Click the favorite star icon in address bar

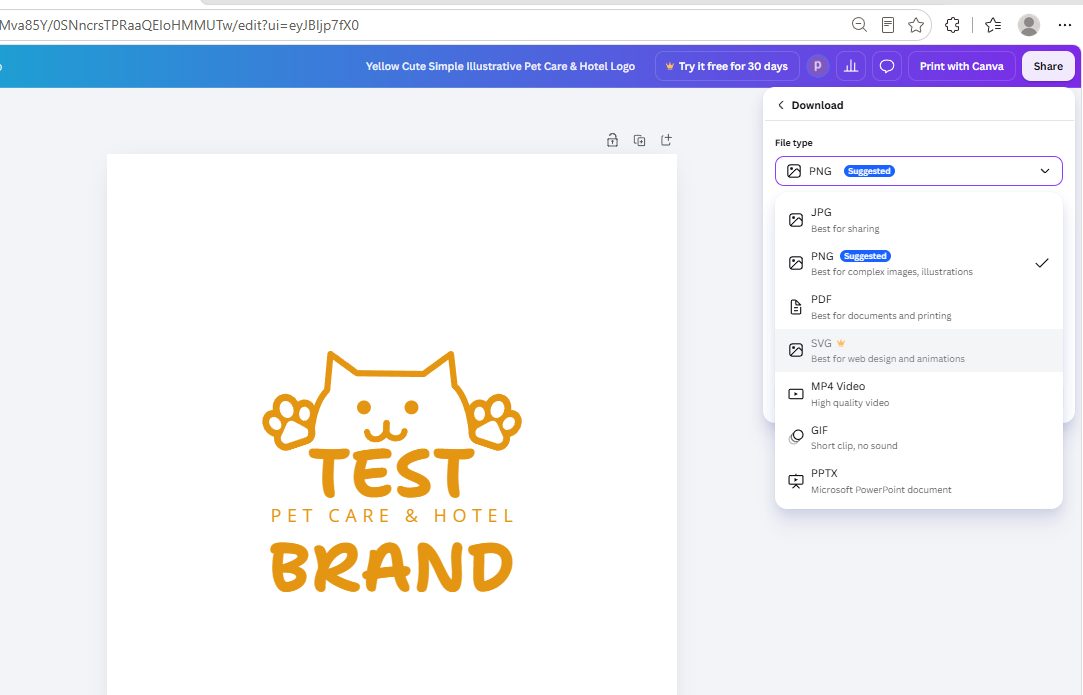(x=916, y=25)
